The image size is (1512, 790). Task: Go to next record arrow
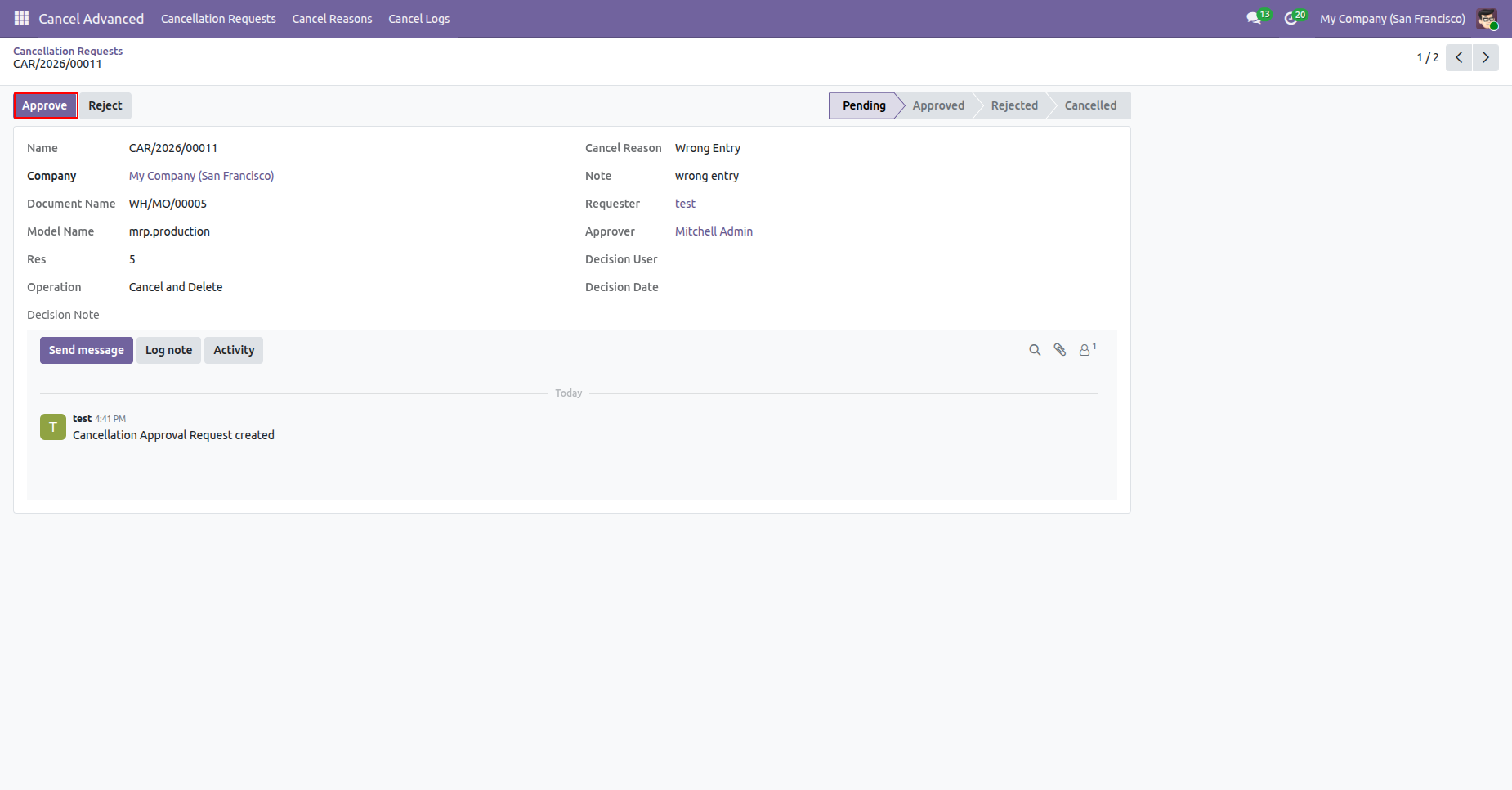tap(1486, 57)
